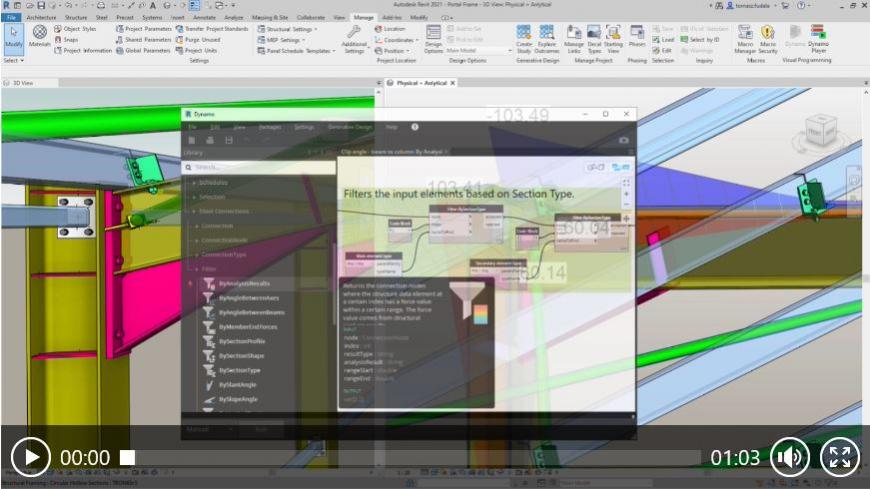Click Explore Outcomes
Image resolution: width=870 pixels, height=489 pixels.
pyautogui.click(x=547, y=39)
